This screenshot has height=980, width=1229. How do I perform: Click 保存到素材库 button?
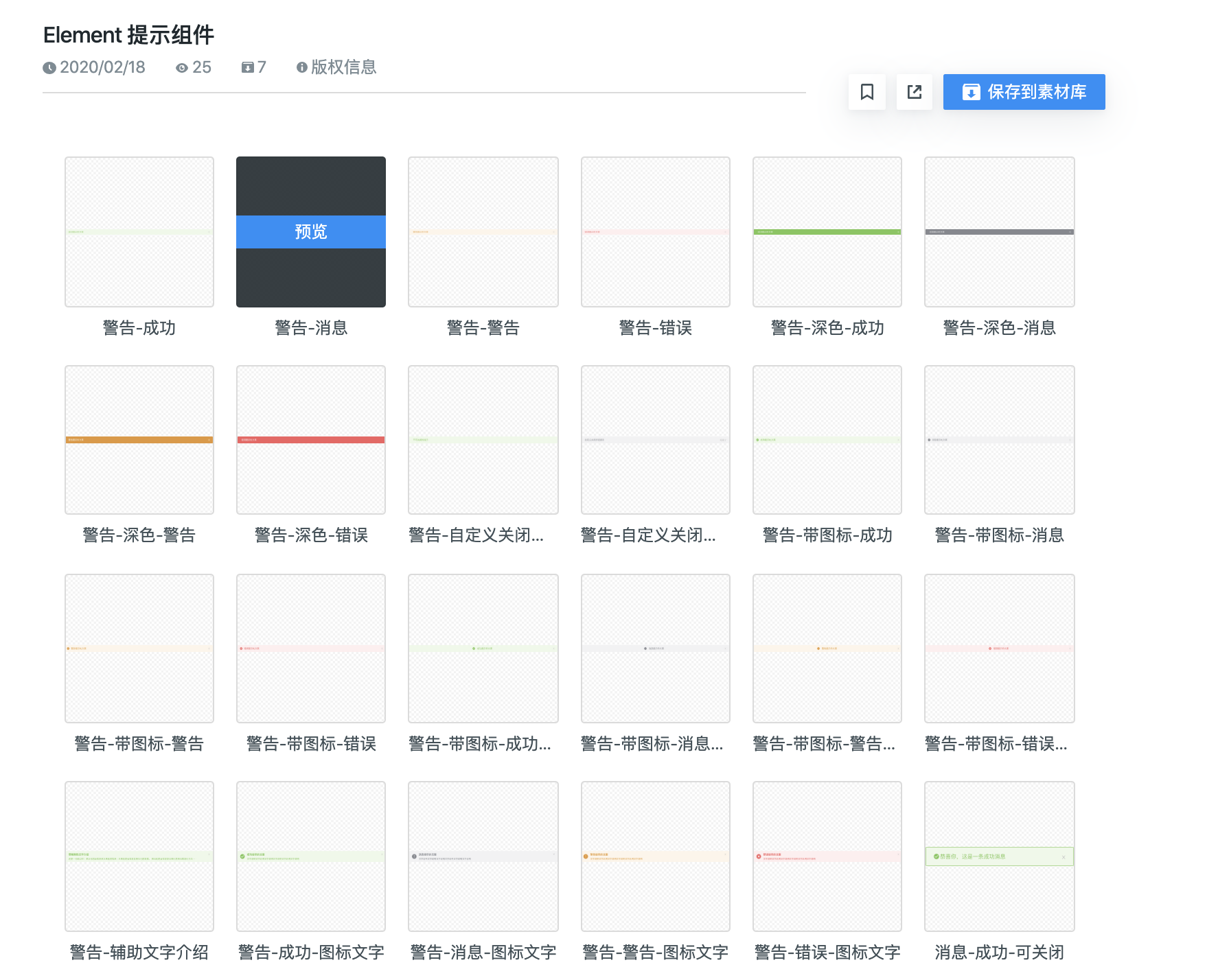click(x=1024, y=92)
